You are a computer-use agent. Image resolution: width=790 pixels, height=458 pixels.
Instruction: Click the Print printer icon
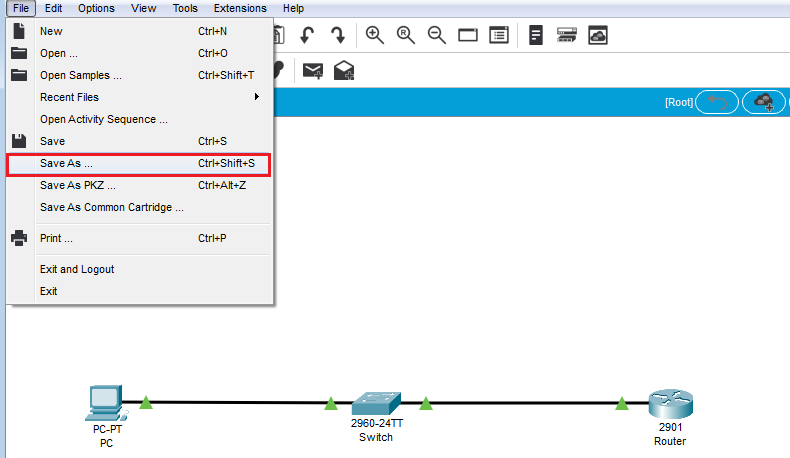pyautogui.click(x=19, y=238)
